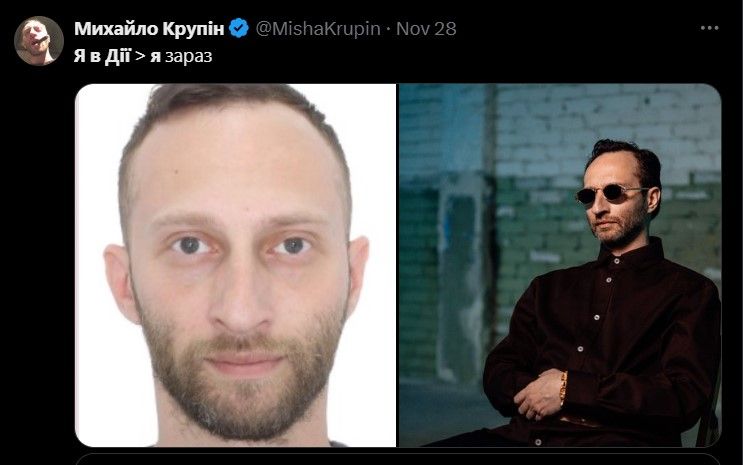Open the Nov 28 timestamp link
Image resolution: width=743 pixels, height=465 pixels.
(x=426, y=29)
